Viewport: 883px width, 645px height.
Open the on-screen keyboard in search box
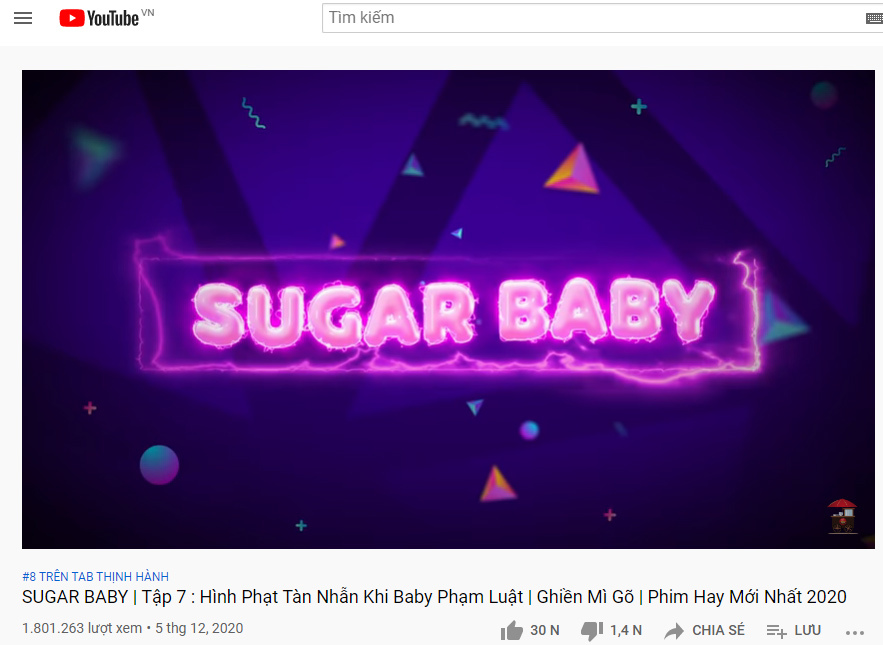click(874, 19)
